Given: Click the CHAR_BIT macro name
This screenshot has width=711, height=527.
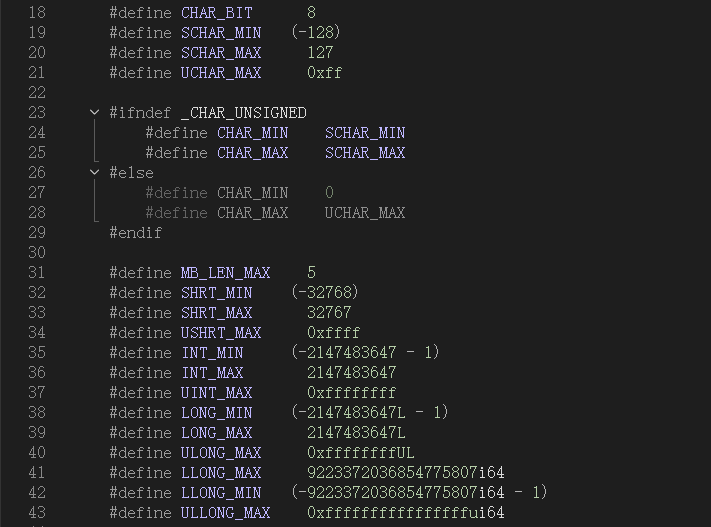Looking at the screenshot, I should tap(216, 13).
